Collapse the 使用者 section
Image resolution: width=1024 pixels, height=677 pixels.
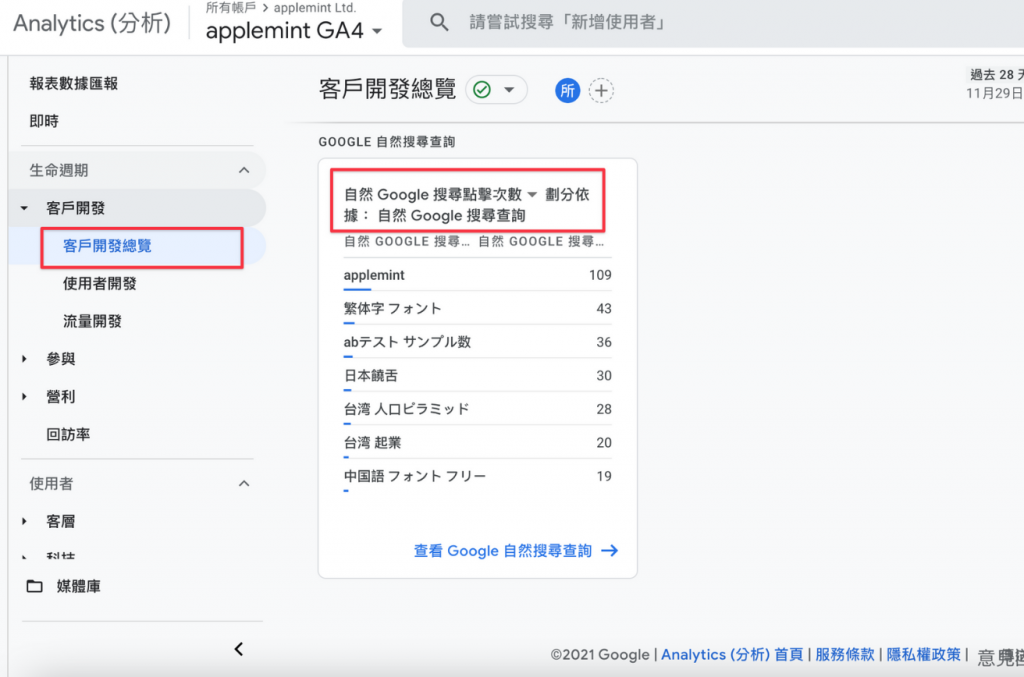tap(244, 484)
